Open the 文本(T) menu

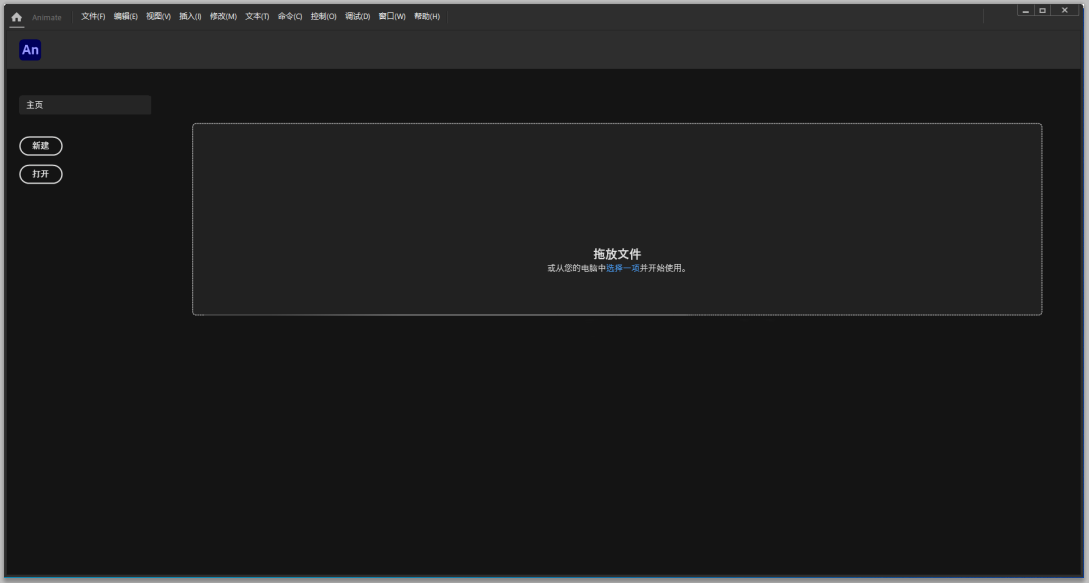click(x=257, y=17)
